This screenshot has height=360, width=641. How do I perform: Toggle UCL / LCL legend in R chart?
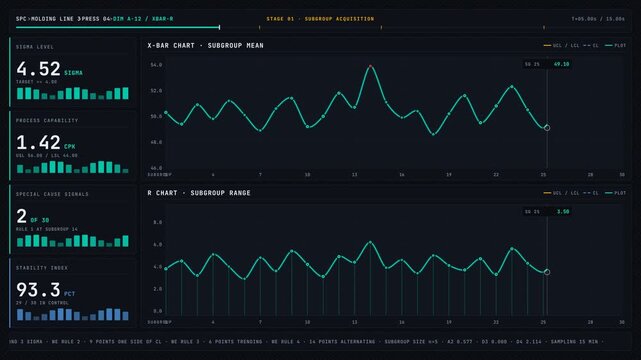[x=561, y=193]
